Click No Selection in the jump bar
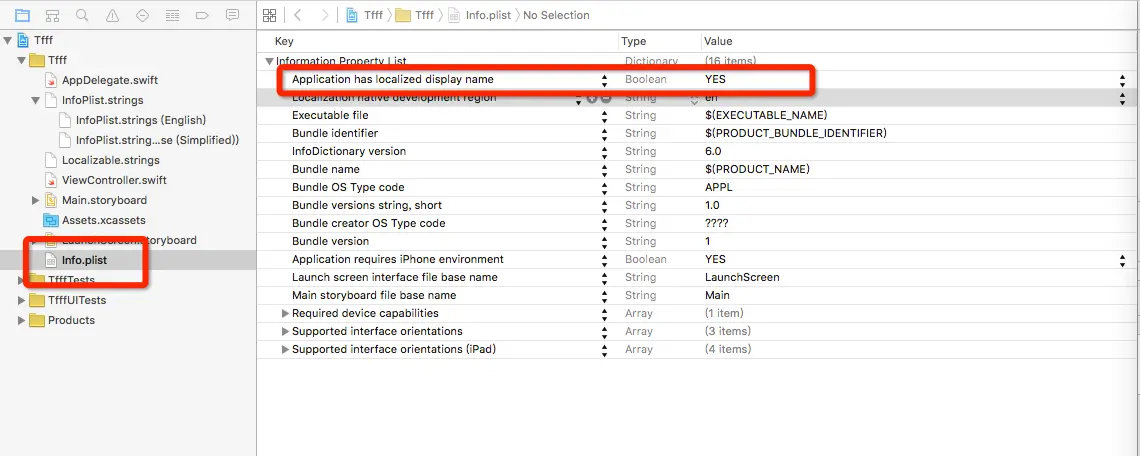Viewport: 1140px width, 456px height. pos(556,15)
